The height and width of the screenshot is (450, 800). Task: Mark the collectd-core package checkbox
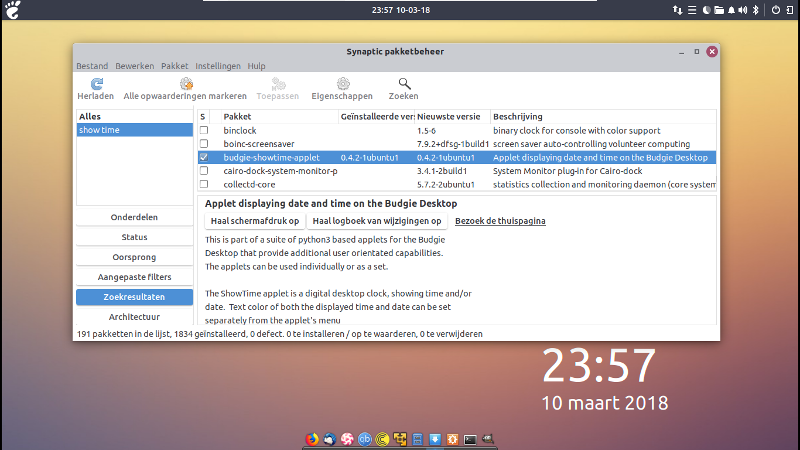204,184
